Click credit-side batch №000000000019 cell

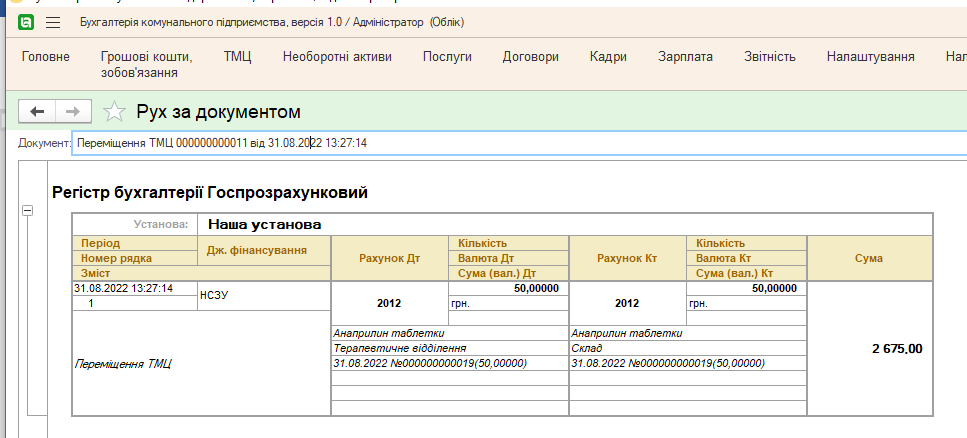pos(688,363)
